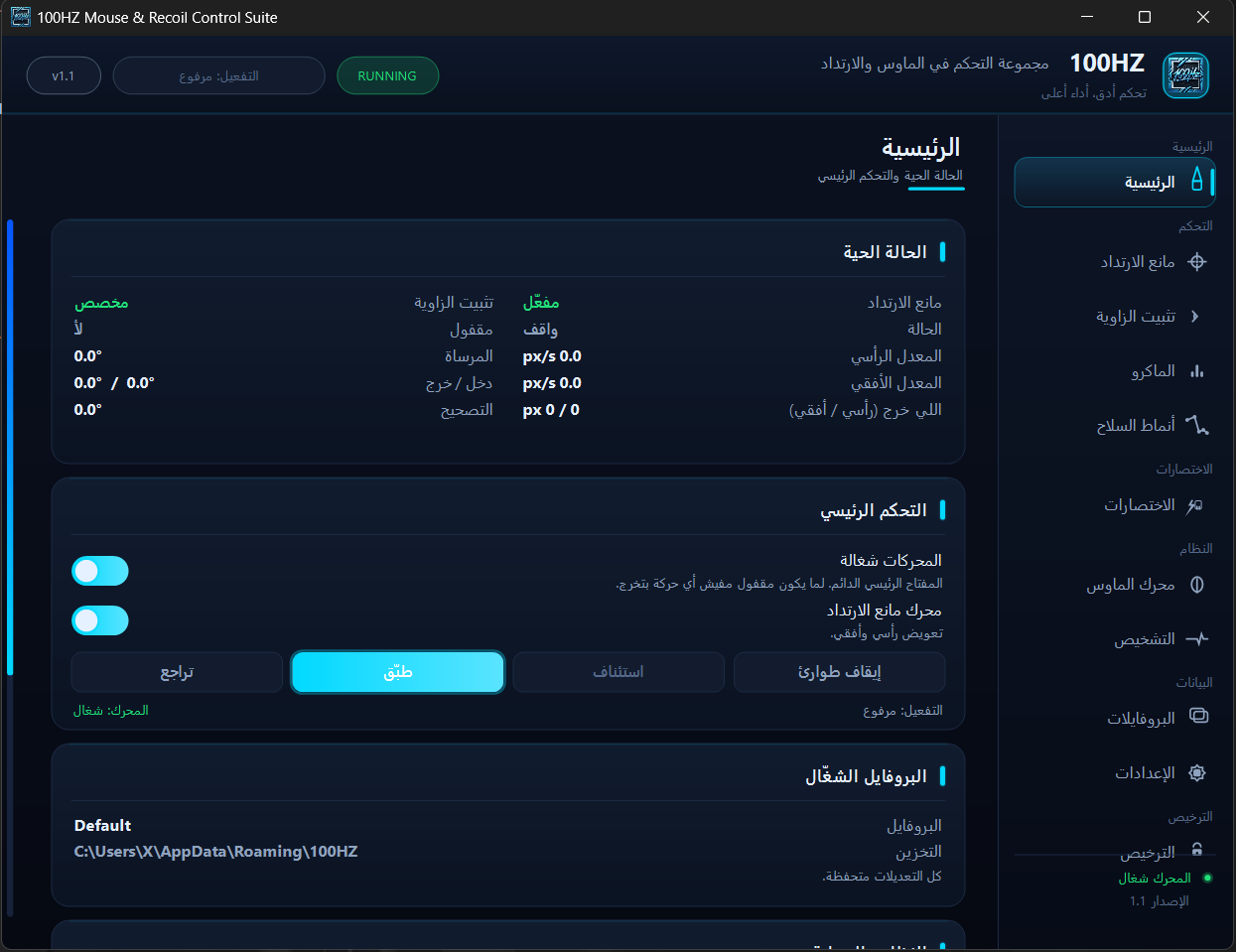Click the gear icon for الإعدادات
Viewport: 1238px width, 952px height.
(x=1197, y=773)
